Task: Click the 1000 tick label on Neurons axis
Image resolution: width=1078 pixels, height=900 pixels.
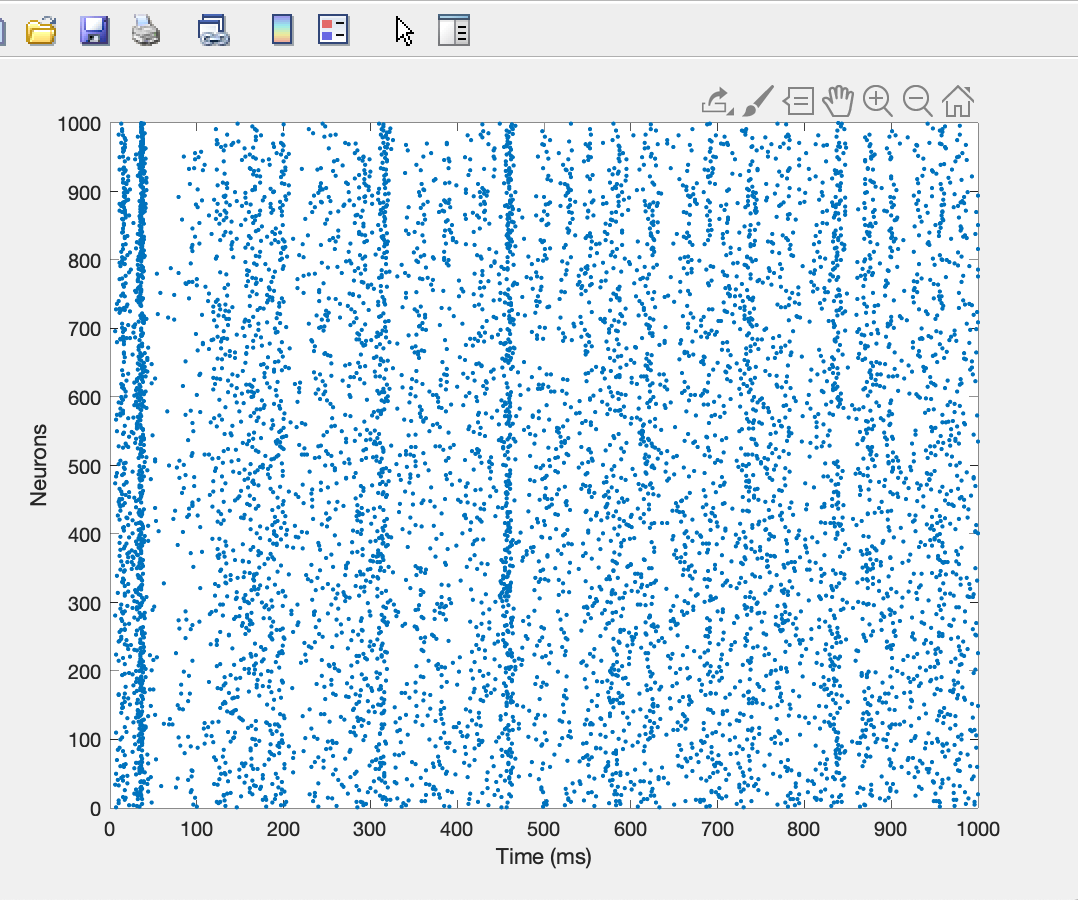Action: [x=79, y=124]
